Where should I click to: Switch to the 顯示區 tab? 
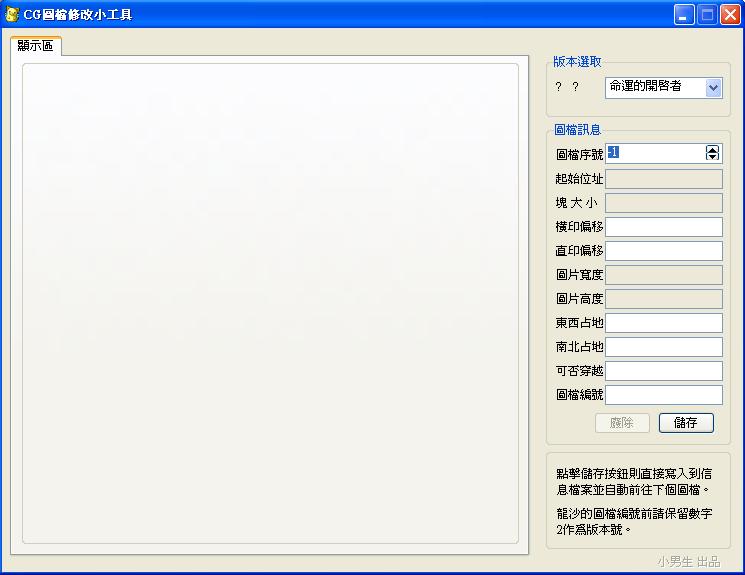36,46
